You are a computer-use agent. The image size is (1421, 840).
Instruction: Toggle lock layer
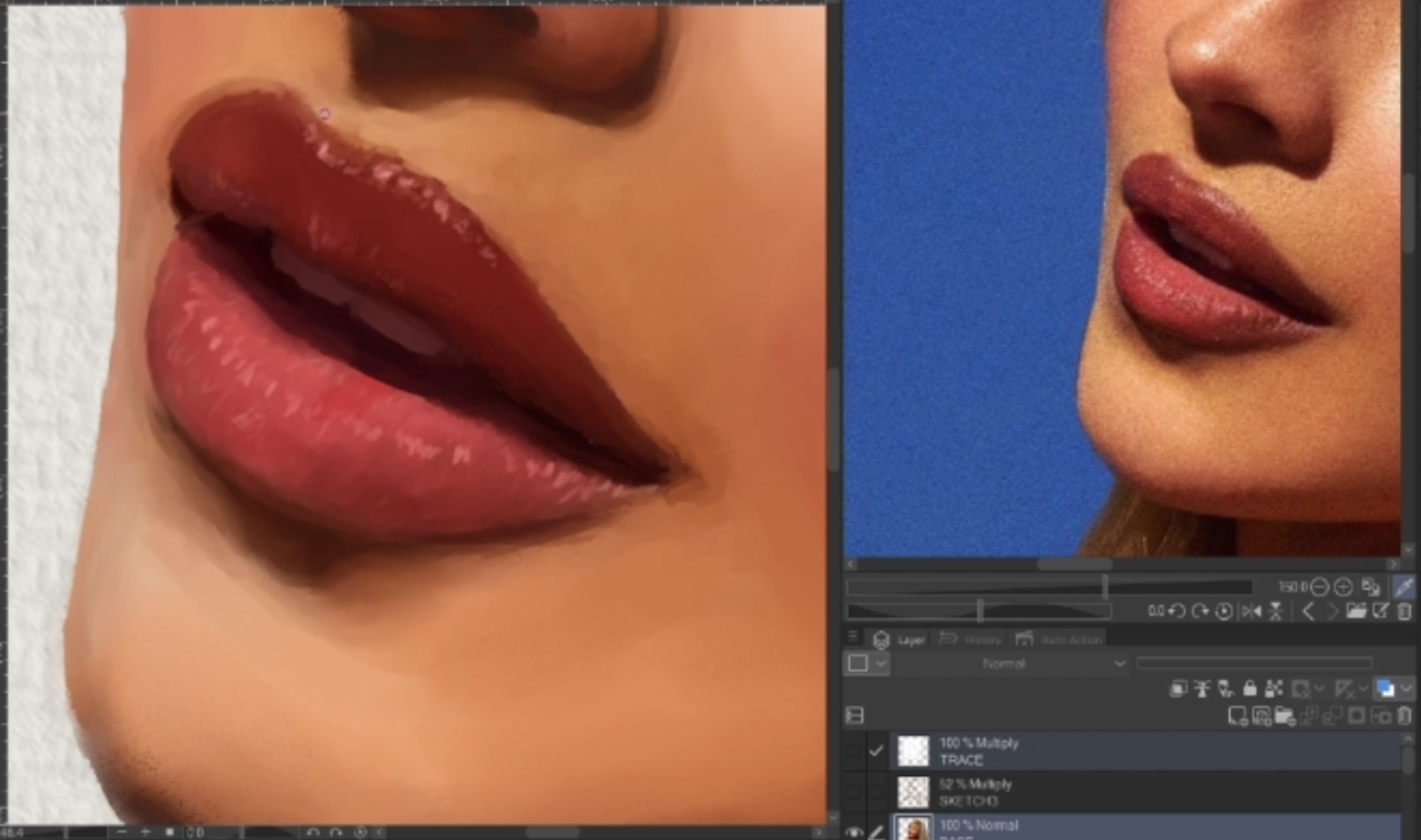pyautogui.click(x=1250, y=688)
